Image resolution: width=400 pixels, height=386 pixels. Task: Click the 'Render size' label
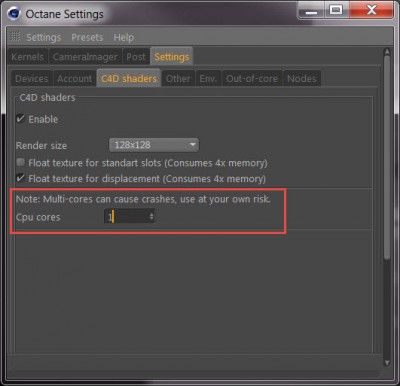41,146
